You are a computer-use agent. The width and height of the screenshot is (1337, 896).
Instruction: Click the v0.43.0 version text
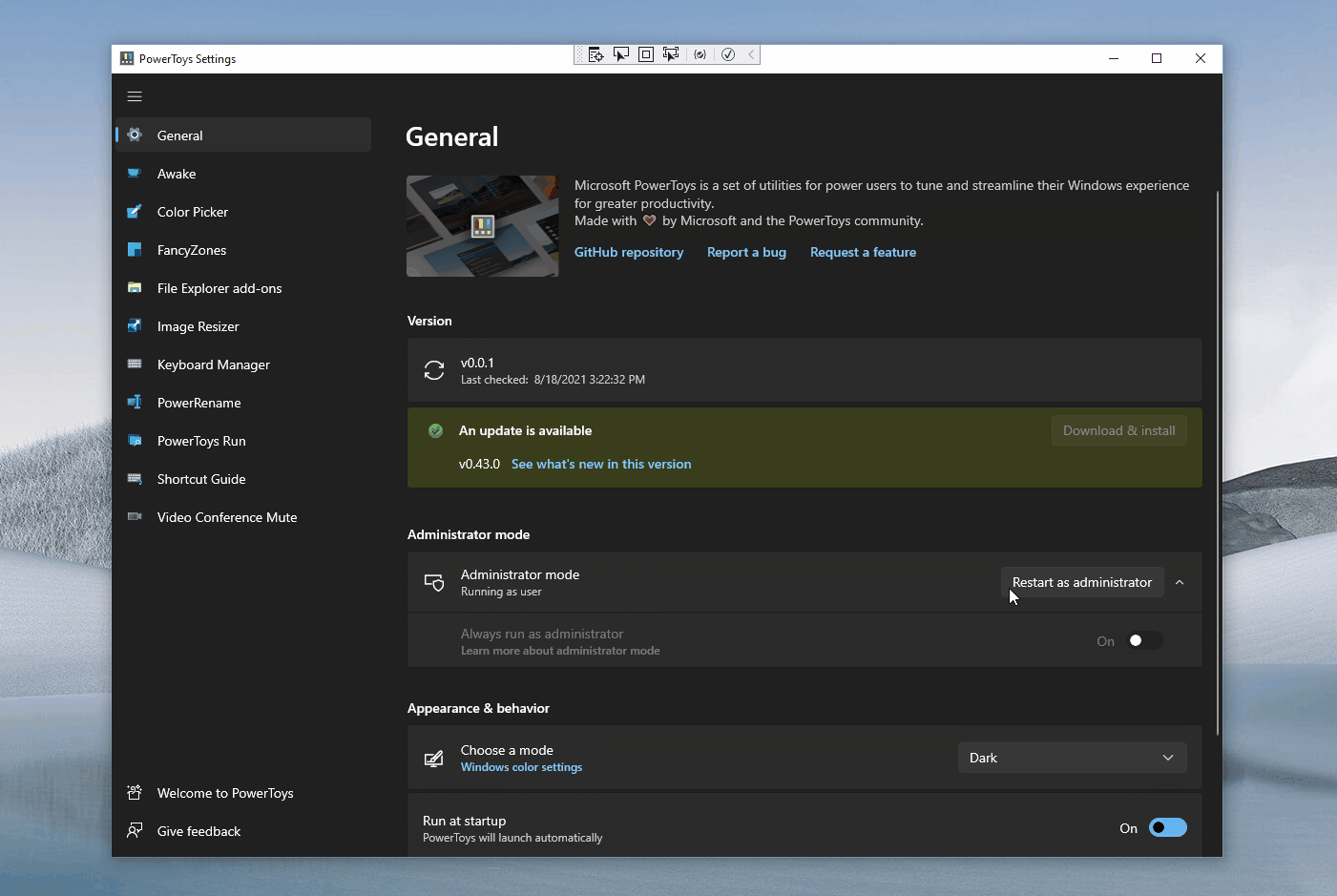click(x=479, y=464)
